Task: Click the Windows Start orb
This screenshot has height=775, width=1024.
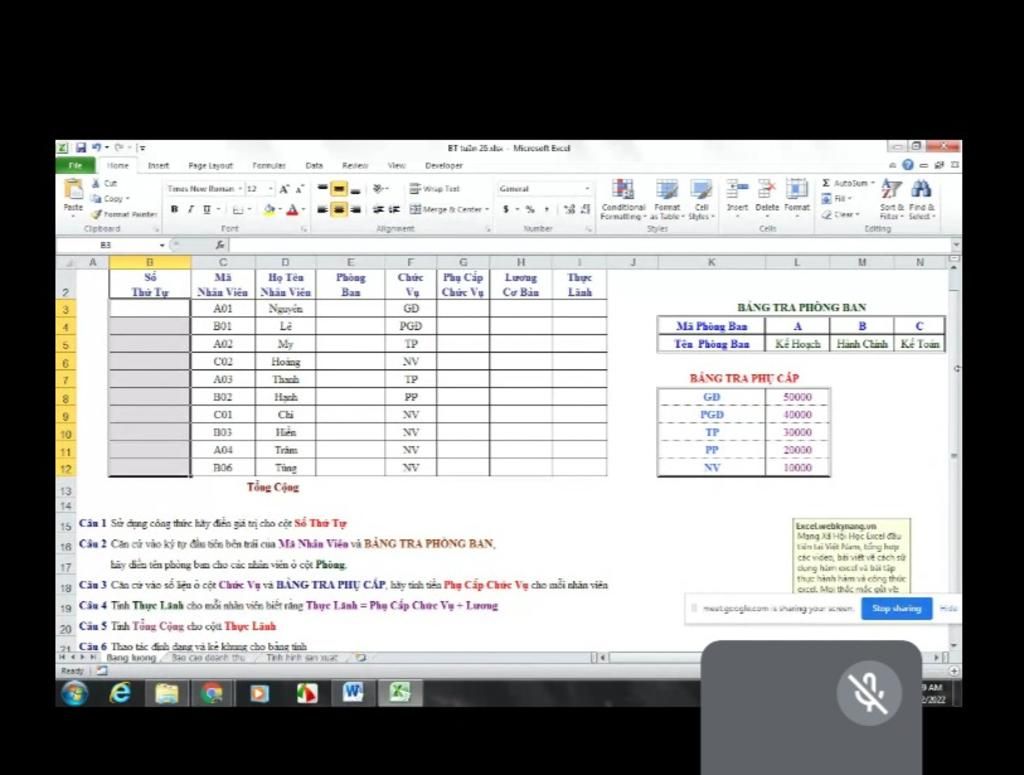Action: 75,693
